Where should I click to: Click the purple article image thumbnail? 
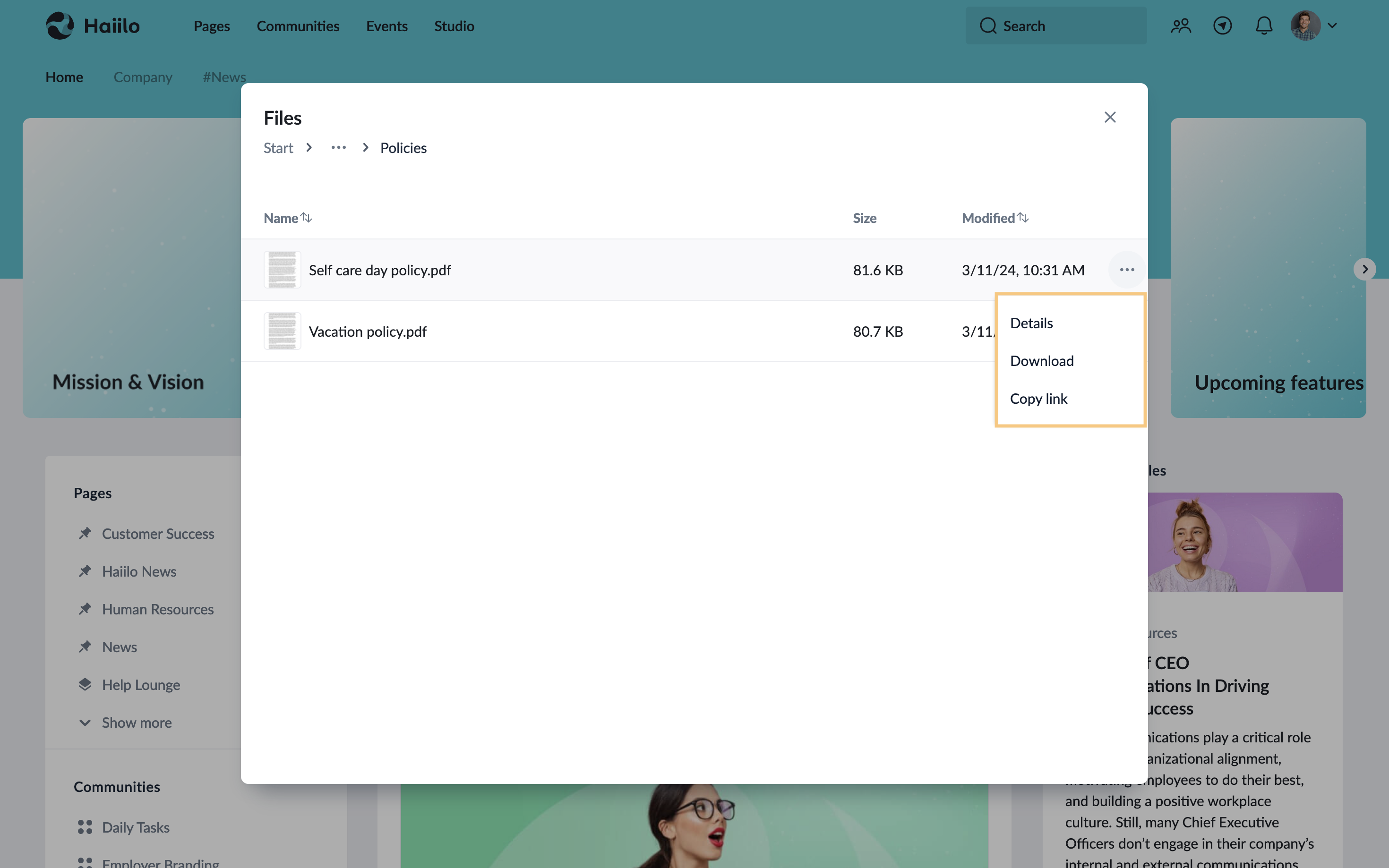[1245, 542]
